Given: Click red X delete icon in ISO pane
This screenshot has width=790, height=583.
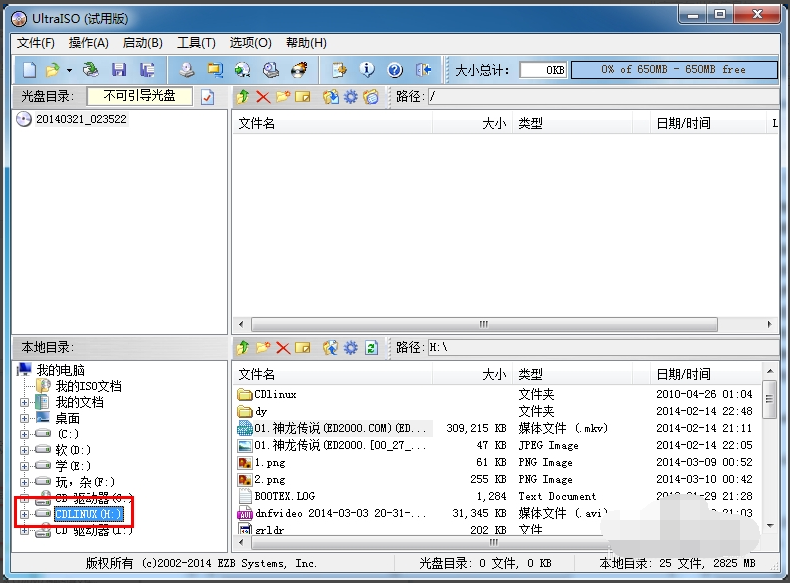Looking at the screenshot, I should pyautogui.click(x=262, y=97).
